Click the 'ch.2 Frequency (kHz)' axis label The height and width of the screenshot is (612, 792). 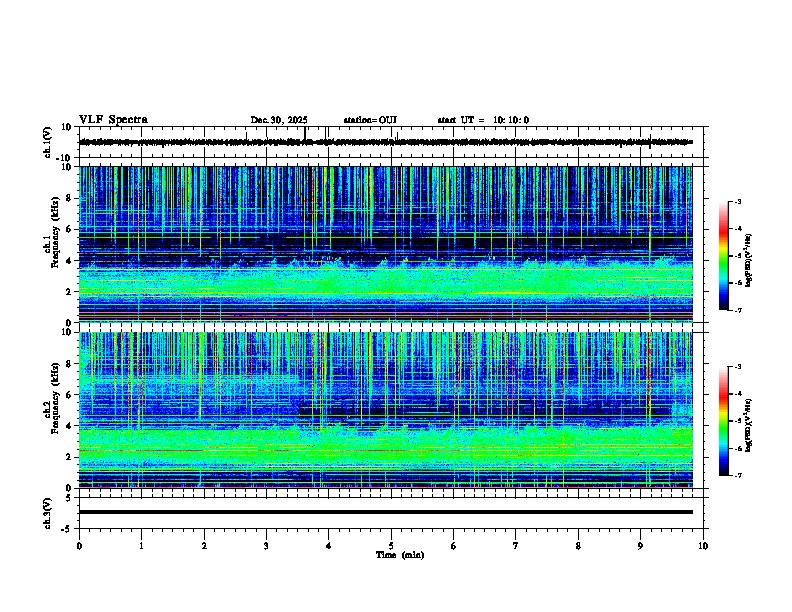(51, 398)
